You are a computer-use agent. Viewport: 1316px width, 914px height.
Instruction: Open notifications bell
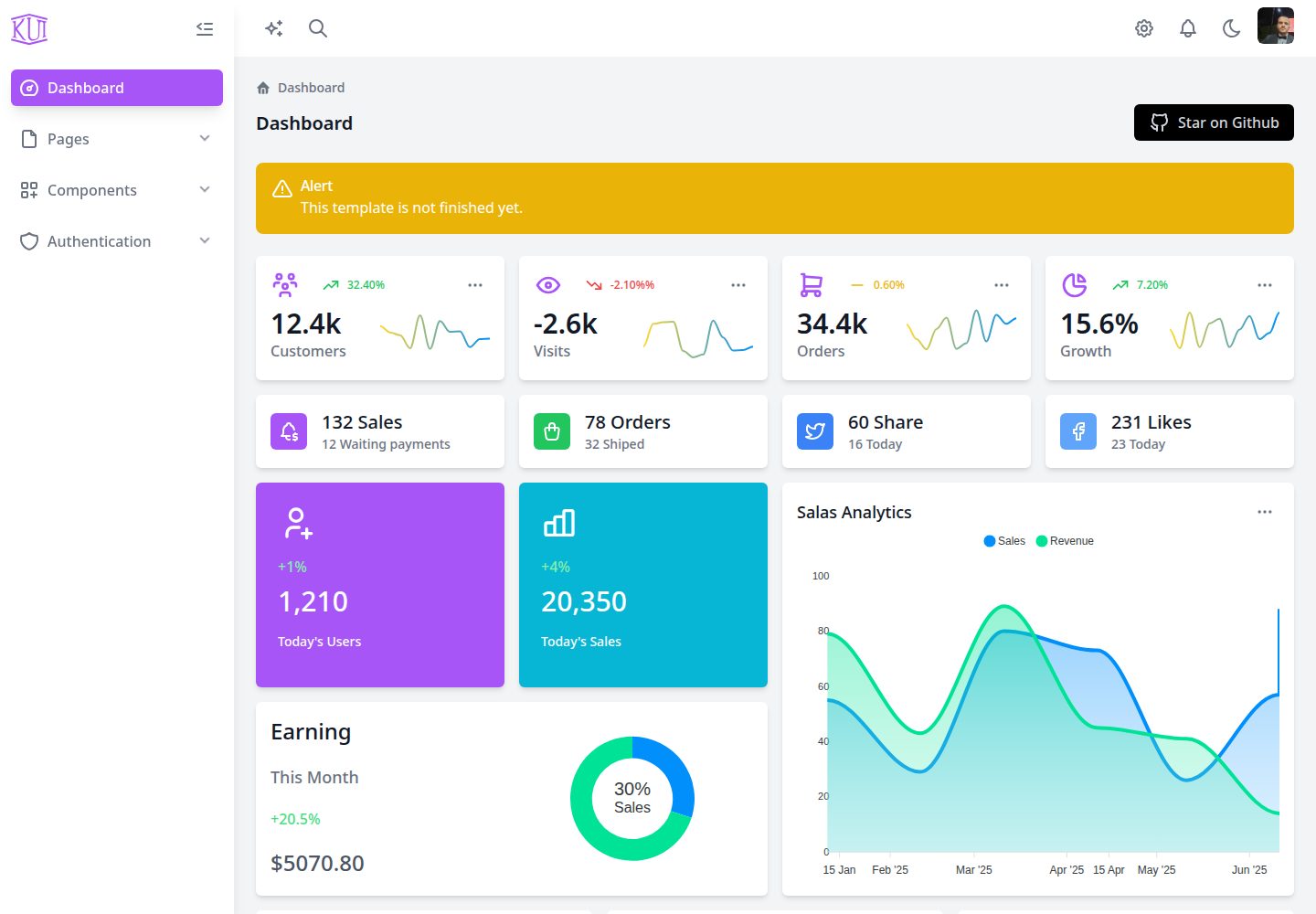click(x=1188, y=28)
